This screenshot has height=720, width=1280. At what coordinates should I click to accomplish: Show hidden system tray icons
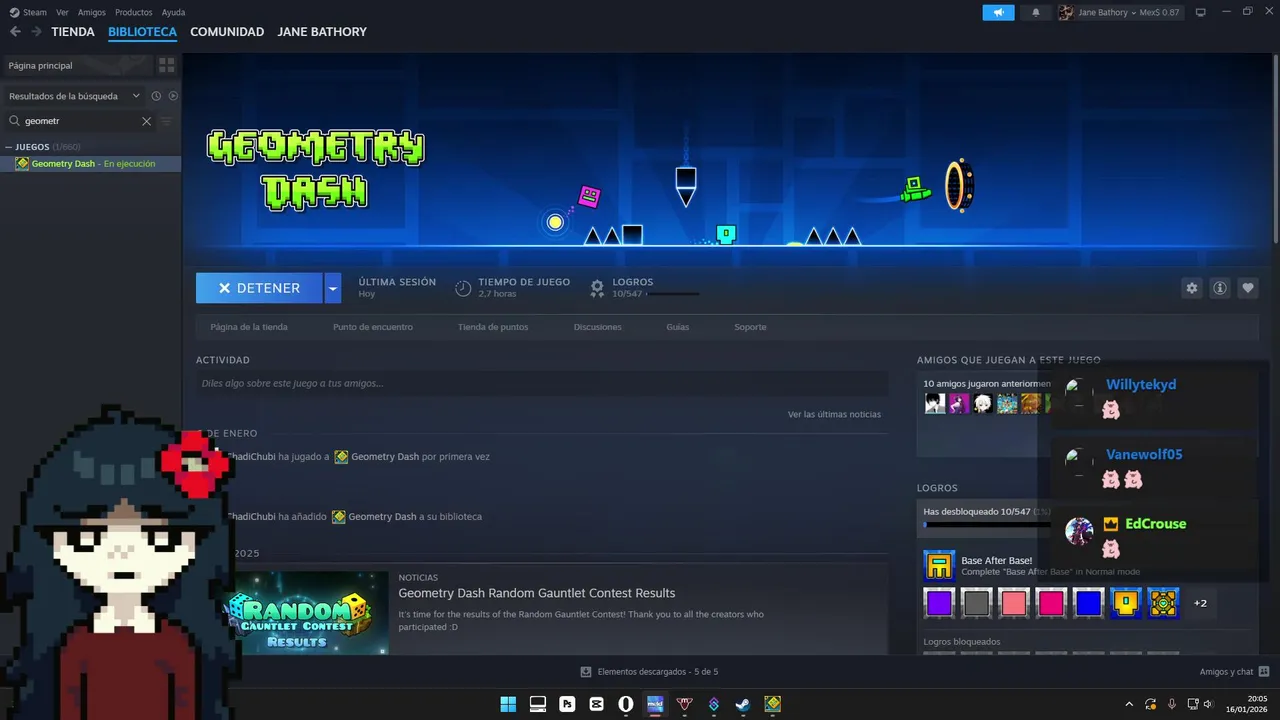coord(1130,704)
